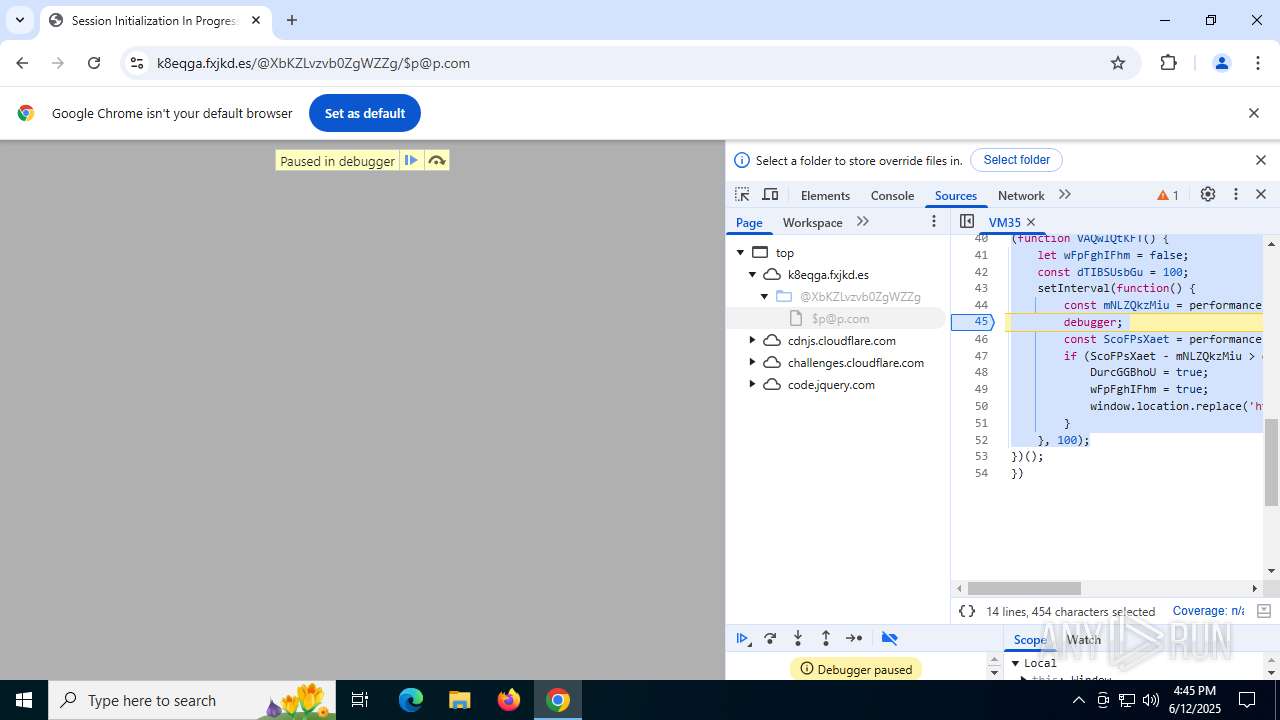Step out of current function

click(826, 638)
